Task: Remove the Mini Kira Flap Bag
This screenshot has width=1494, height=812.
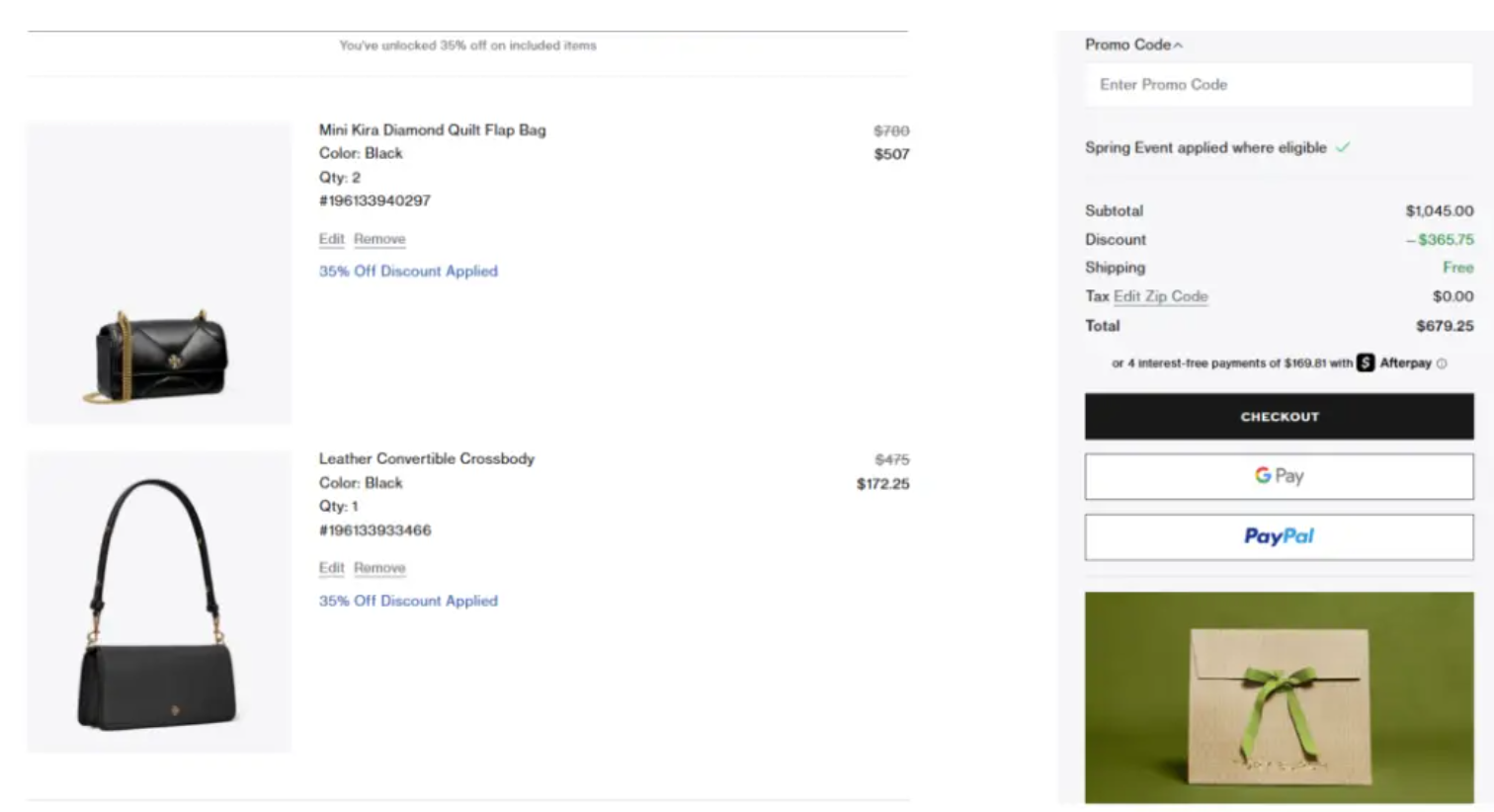Action: pyautogui.click(x=379, y=239)
